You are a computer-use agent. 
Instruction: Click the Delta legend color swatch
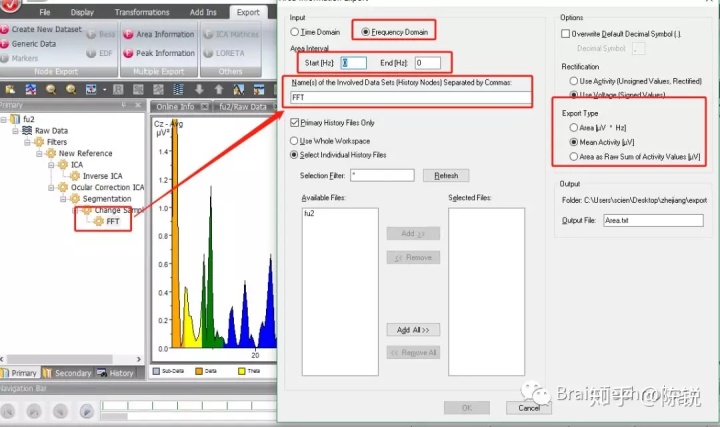point(199,371)
